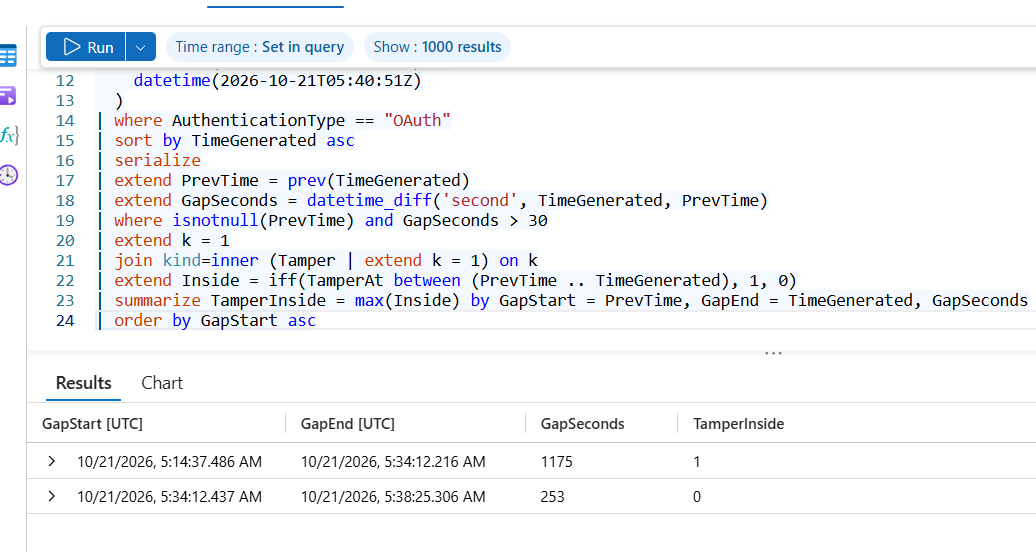Open the Functions fx sidebar icon
This screenshot has height=552, width=1036.
tap(9, 136)
